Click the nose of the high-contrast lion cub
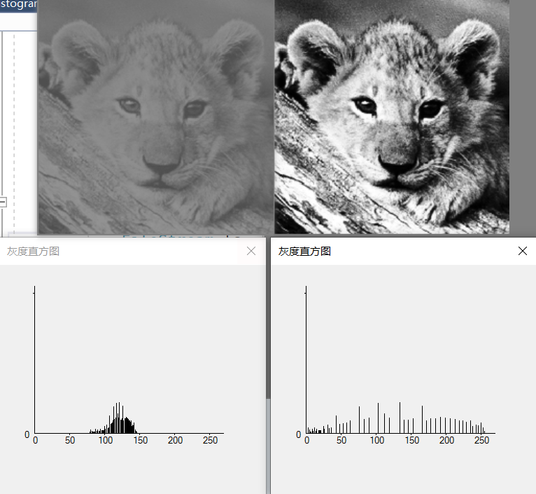536x494 pixels. (398, 163)
